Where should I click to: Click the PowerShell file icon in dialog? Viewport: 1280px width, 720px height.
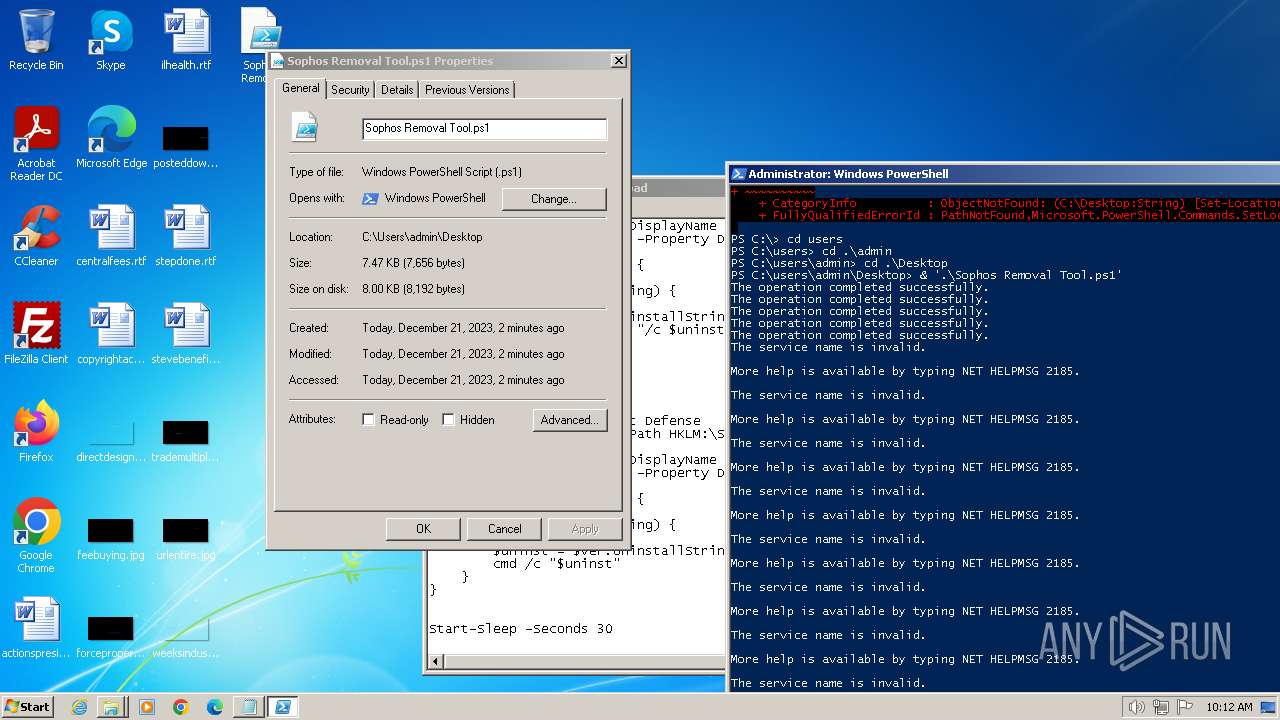point(305,128)
